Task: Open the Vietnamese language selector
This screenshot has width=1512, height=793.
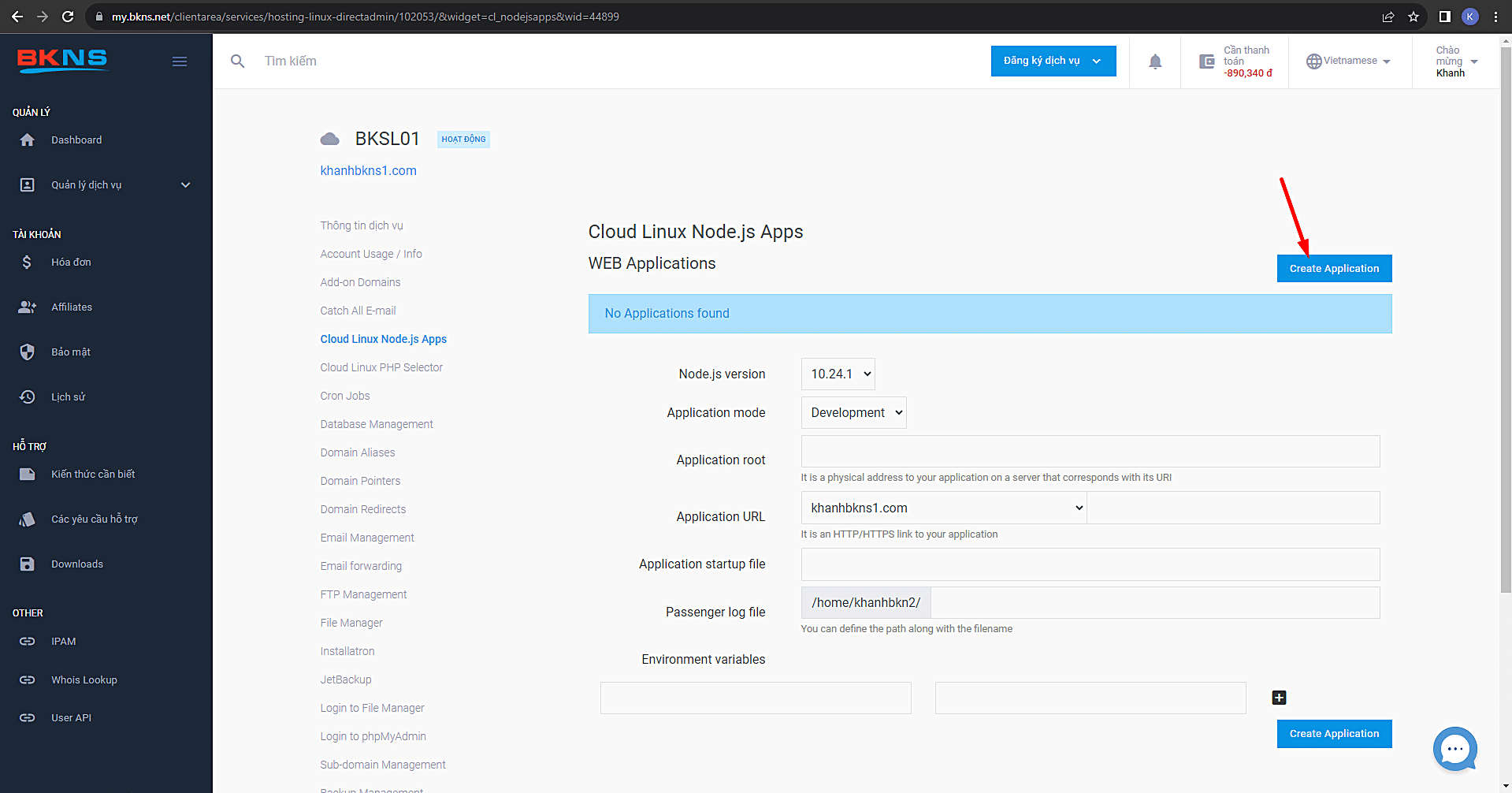Action: point(1348,61)
